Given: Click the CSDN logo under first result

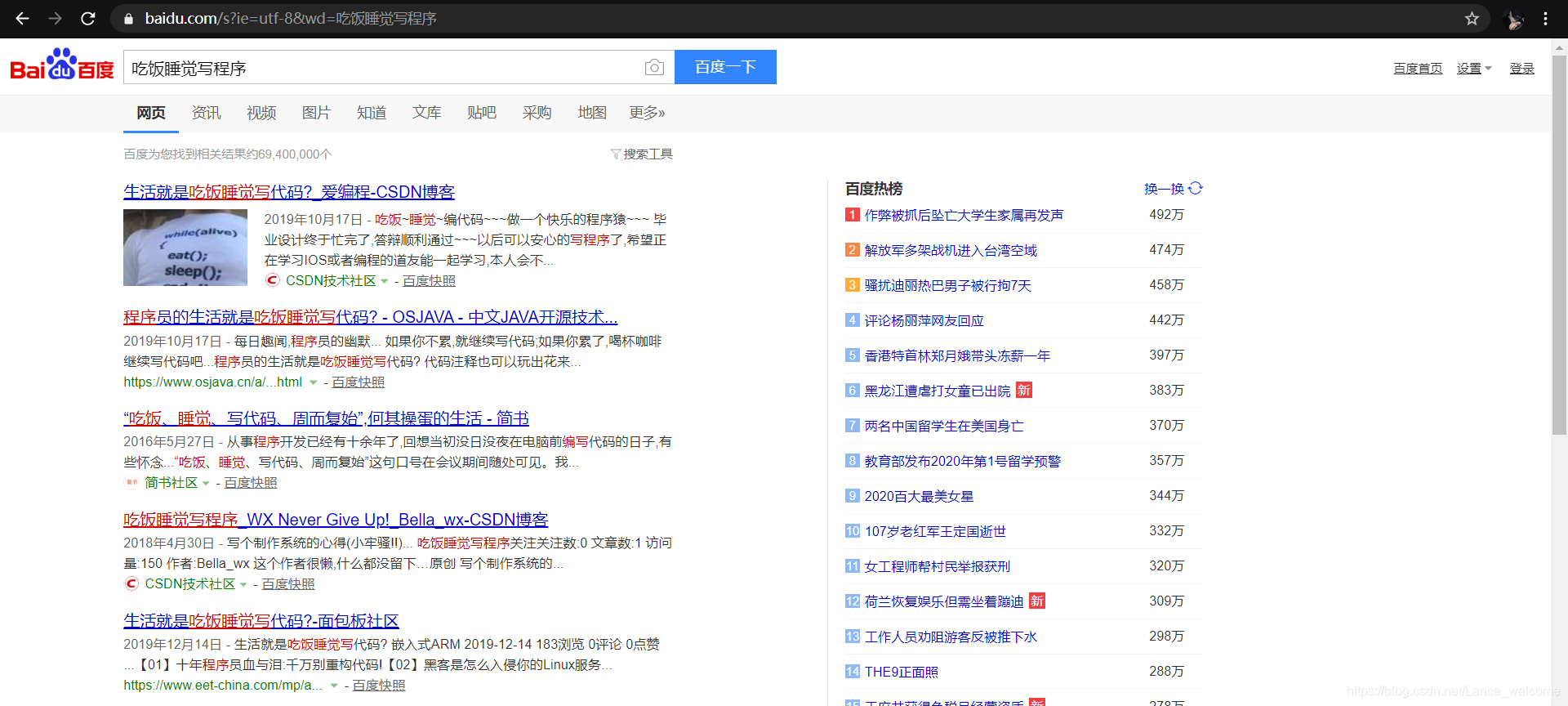Looking at the screenshot, I should [273, 280].
